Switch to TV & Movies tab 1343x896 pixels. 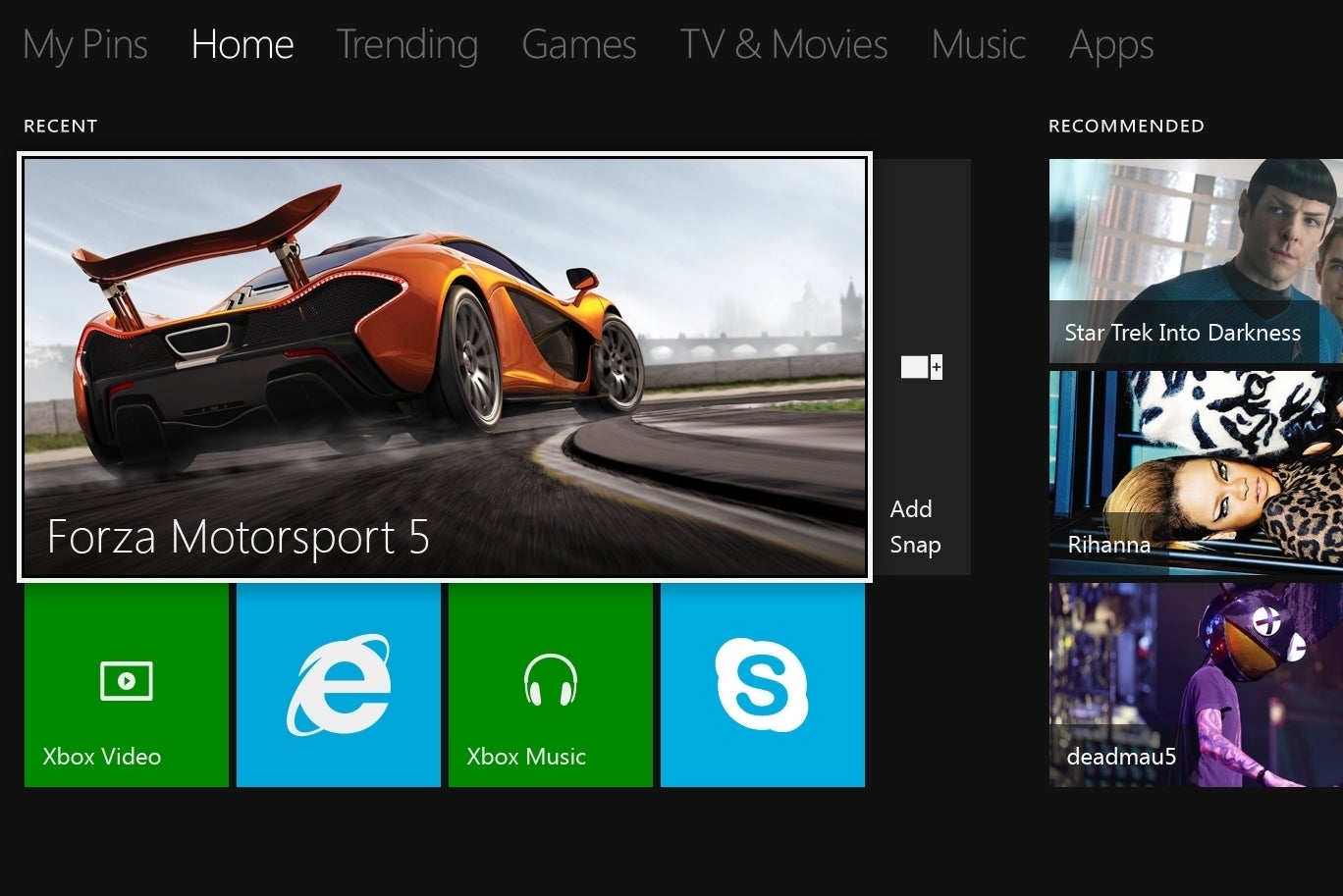(x=783, y=44)
